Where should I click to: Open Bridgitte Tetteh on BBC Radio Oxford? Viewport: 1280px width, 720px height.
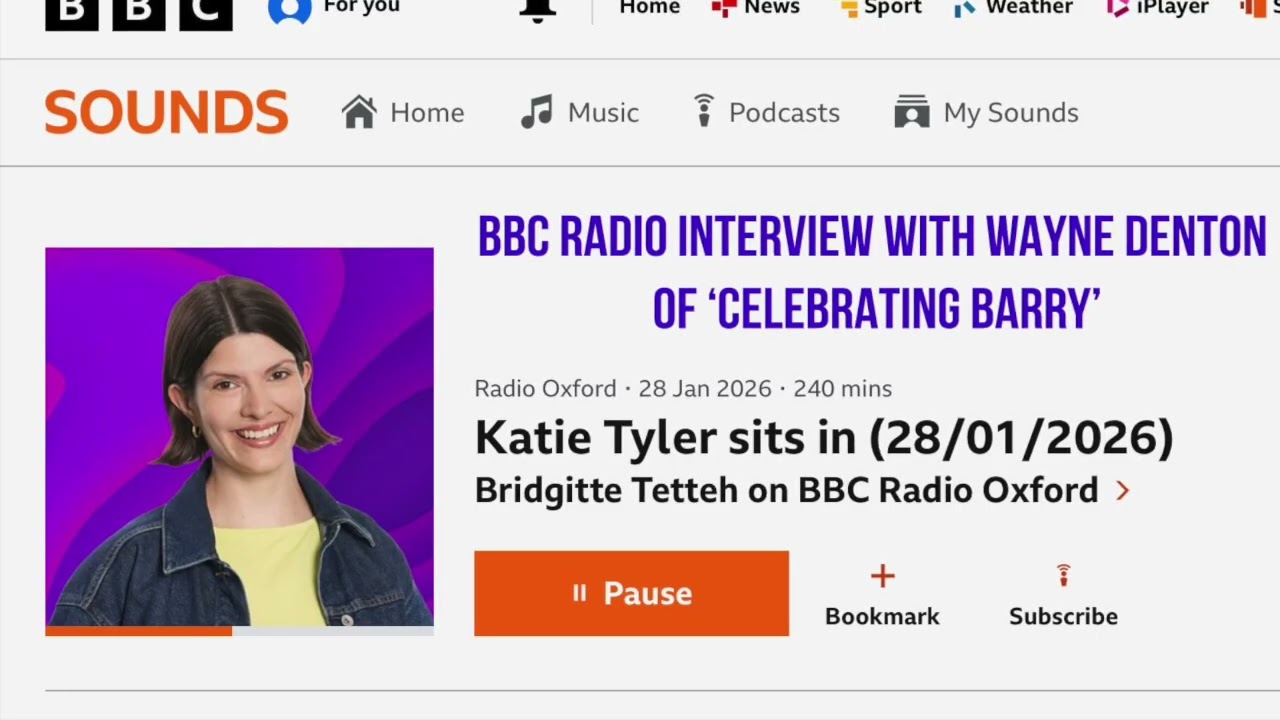[x=786, y=490]
